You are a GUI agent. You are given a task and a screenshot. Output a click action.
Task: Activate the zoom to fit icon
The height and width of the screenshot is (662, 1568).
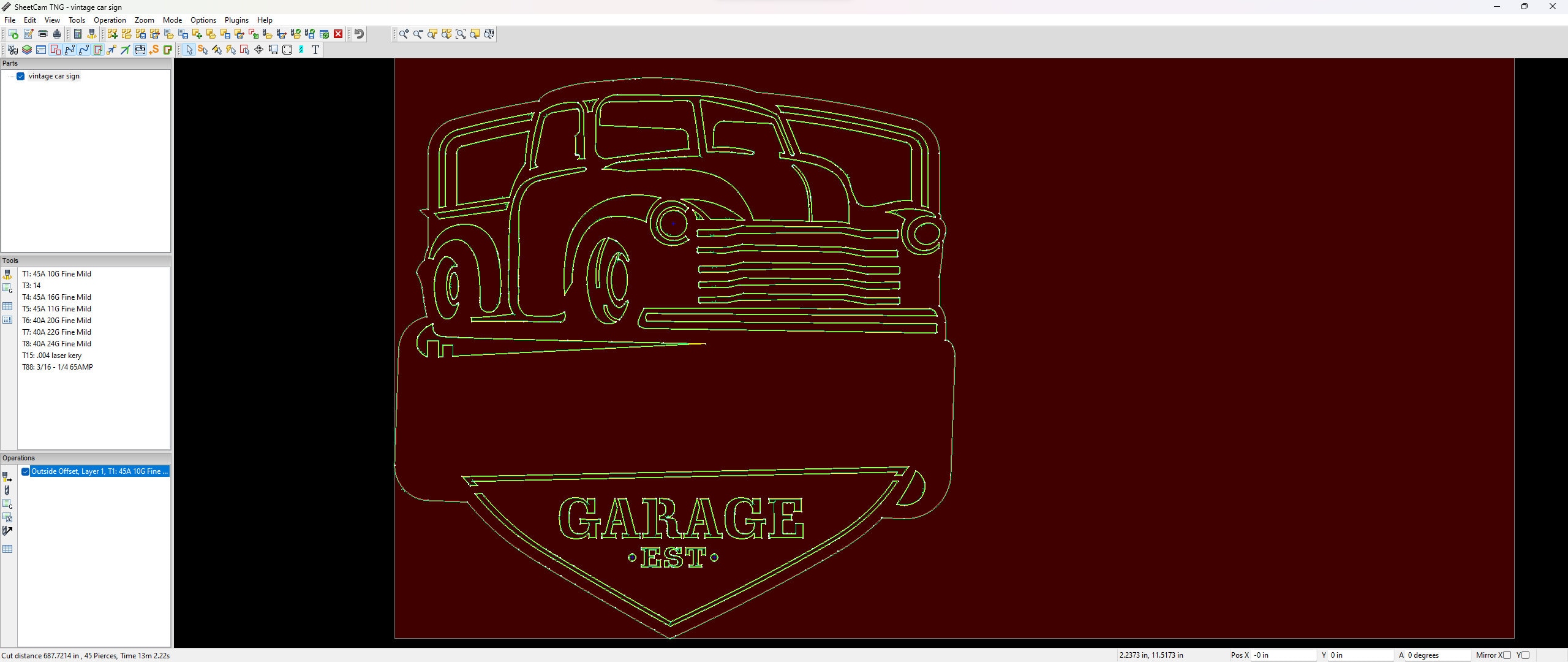point(461,34)
